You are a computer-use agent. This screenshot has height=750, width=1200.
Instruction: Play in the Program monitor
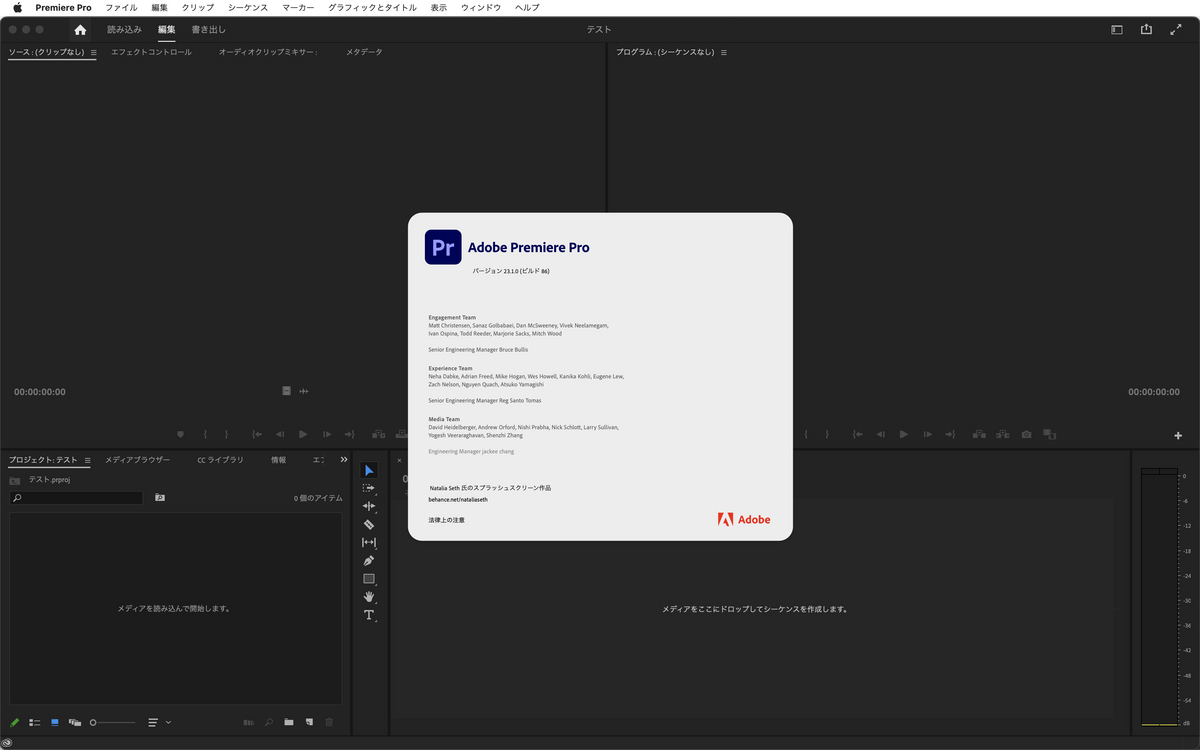coord(903,434)
